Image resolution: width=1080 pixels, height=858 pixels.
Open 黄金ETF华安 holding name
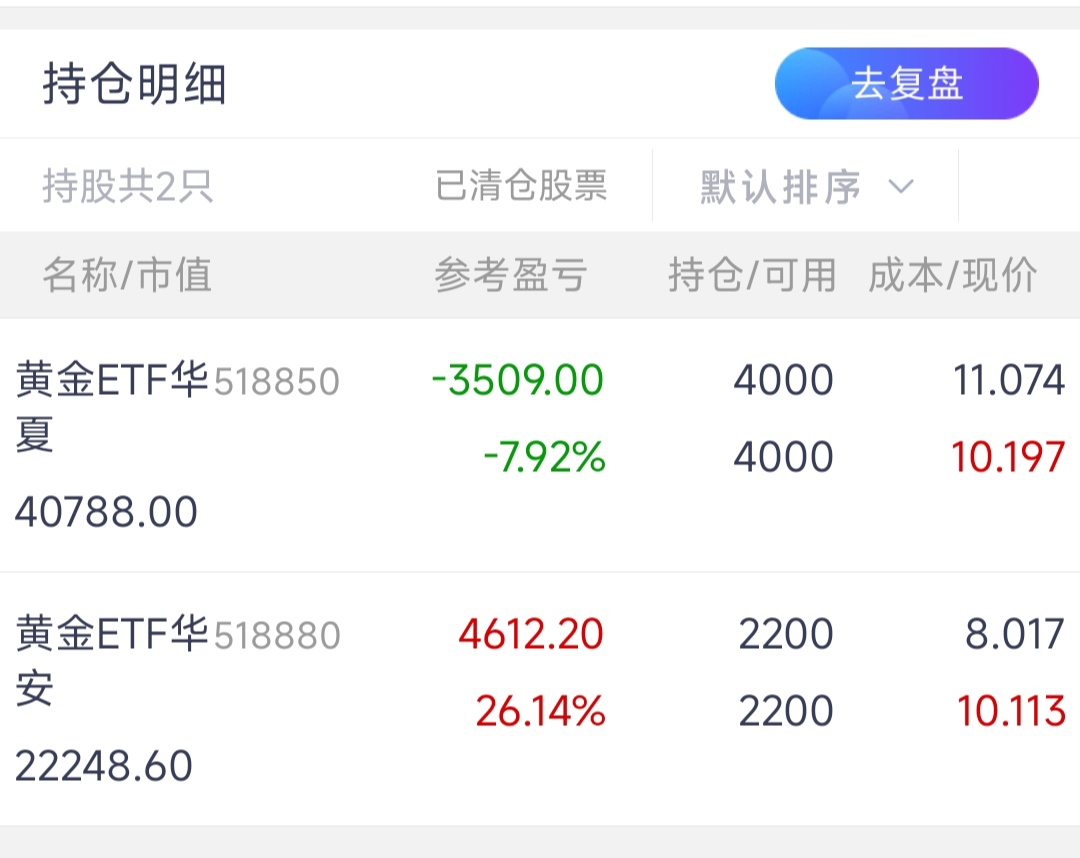tap(111, 635)
